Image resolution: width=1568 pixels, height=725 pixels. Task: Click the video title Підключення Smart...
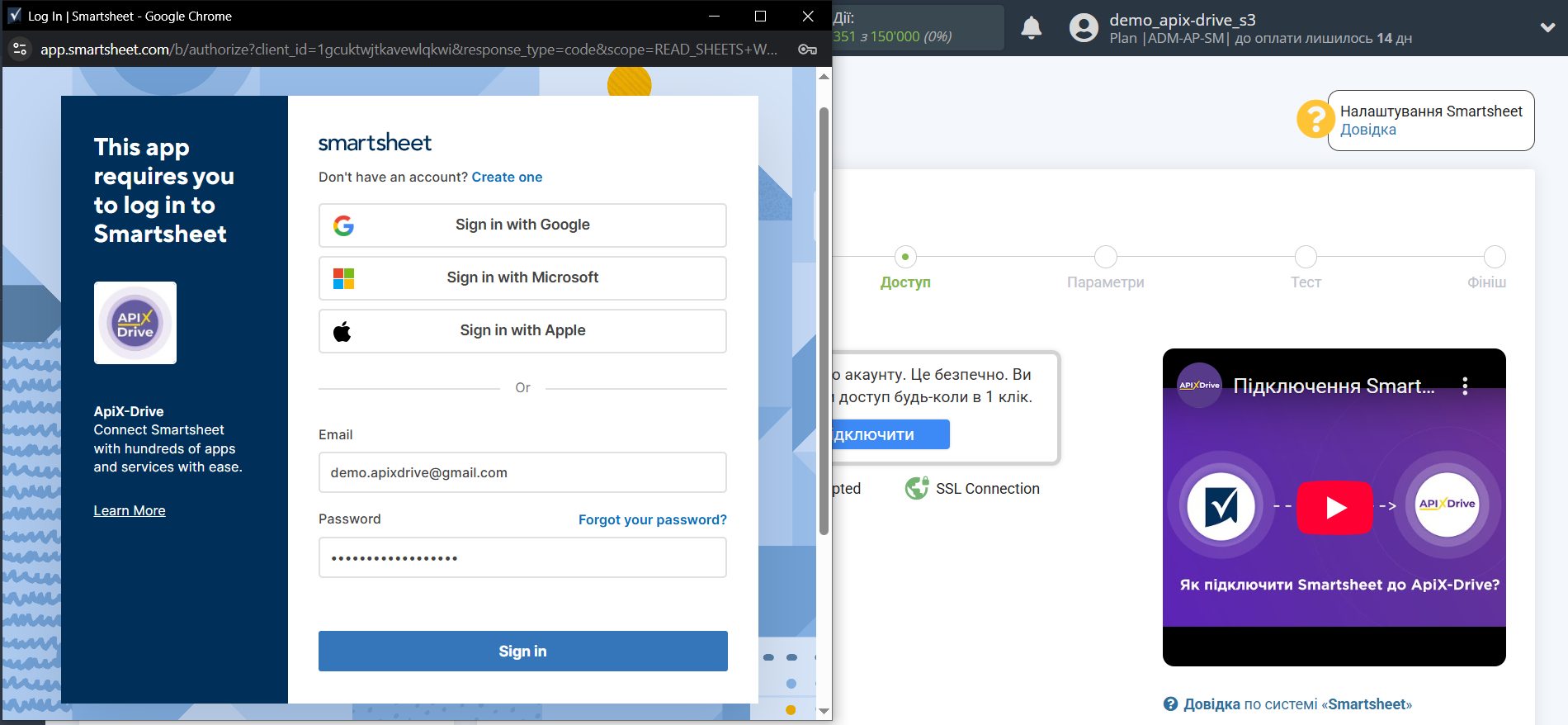pyautogui.click(x=1334, y=386)
